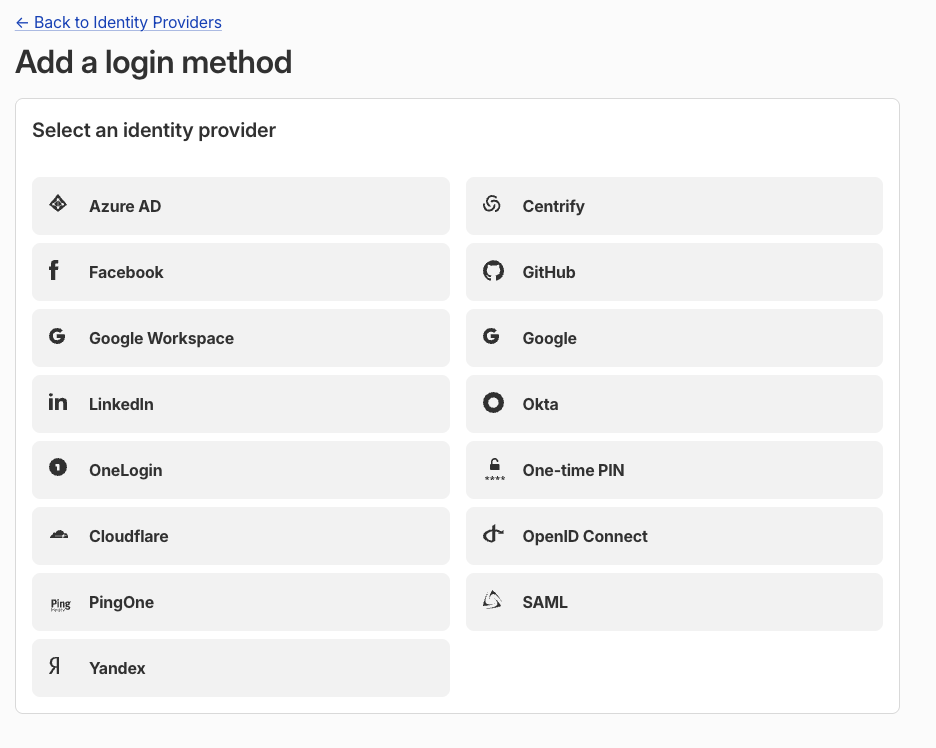Go back to Identity Providers
The height and width of the screenshot is (748, 936).
118,22
